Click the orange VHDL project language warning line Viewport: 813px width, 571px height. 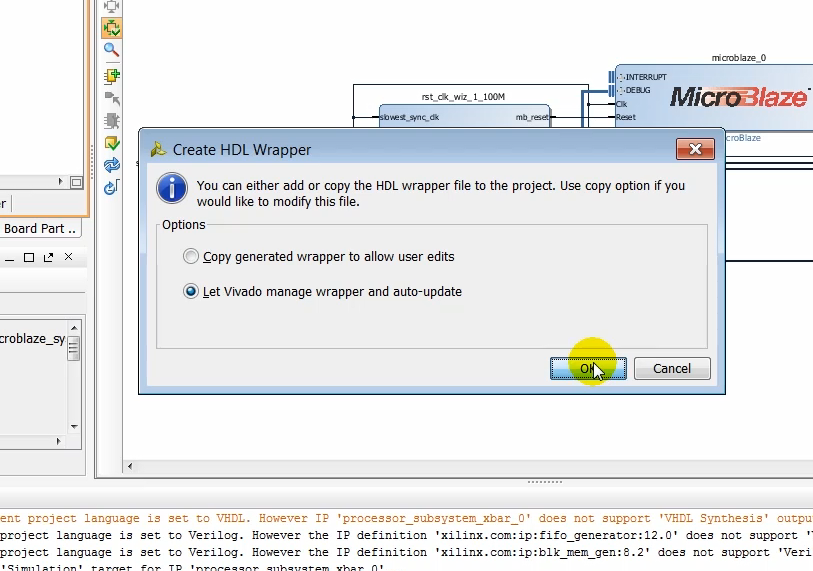tap(406, 518)
